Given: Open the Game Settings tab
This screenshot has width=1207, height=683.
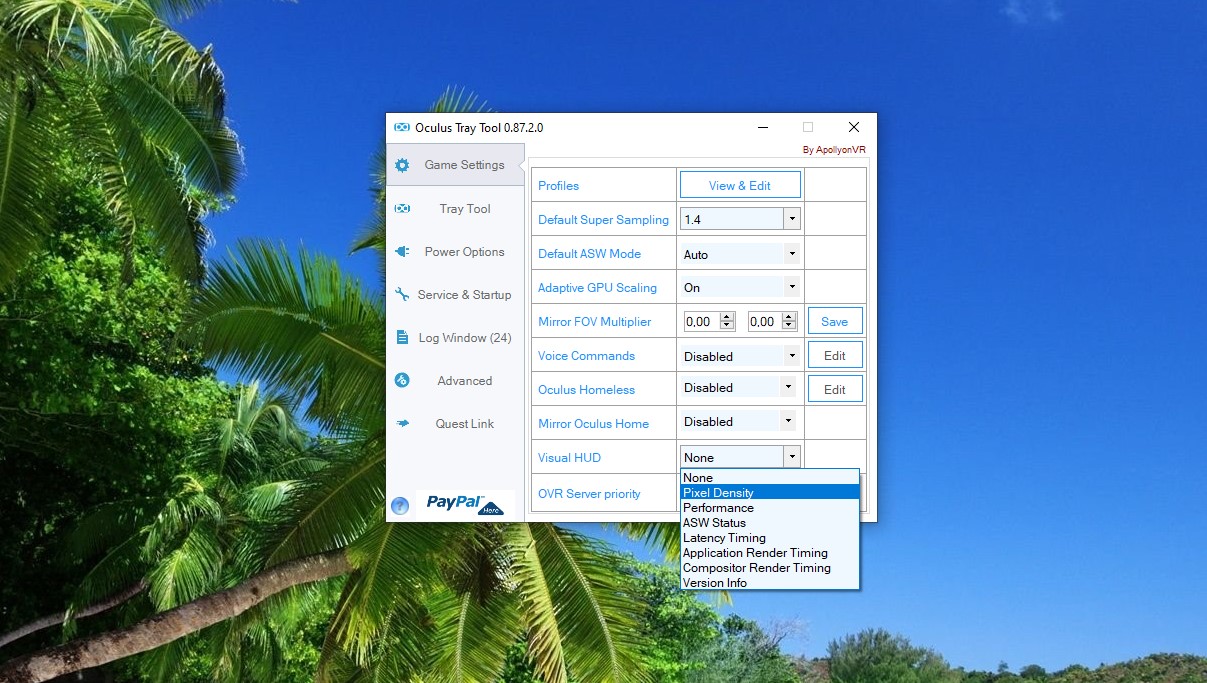Looking at the screenshot, I should [x=455, y=165].
